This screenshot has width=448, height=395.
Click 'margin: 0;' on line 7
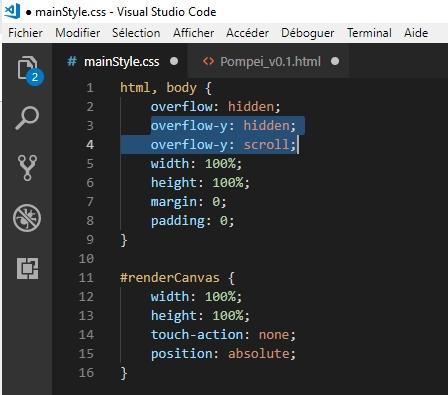coord(189,202)
